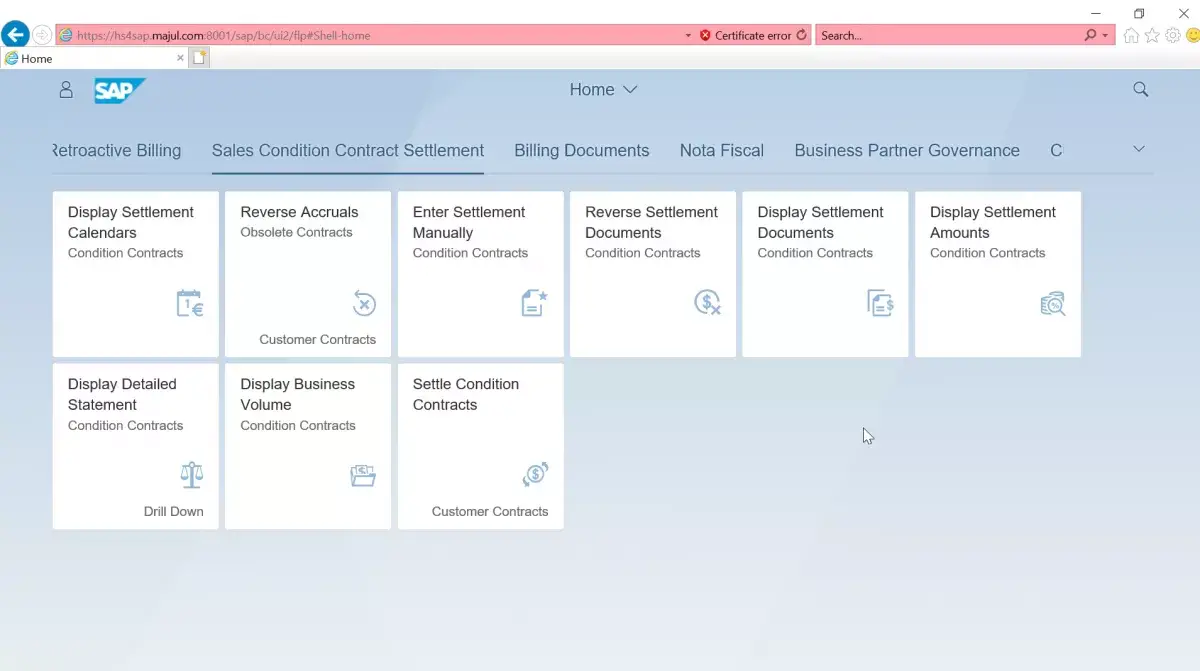Click the Settle Condition Contracts icon
The image size is (1200, 671).
click(x=535, y=475)
